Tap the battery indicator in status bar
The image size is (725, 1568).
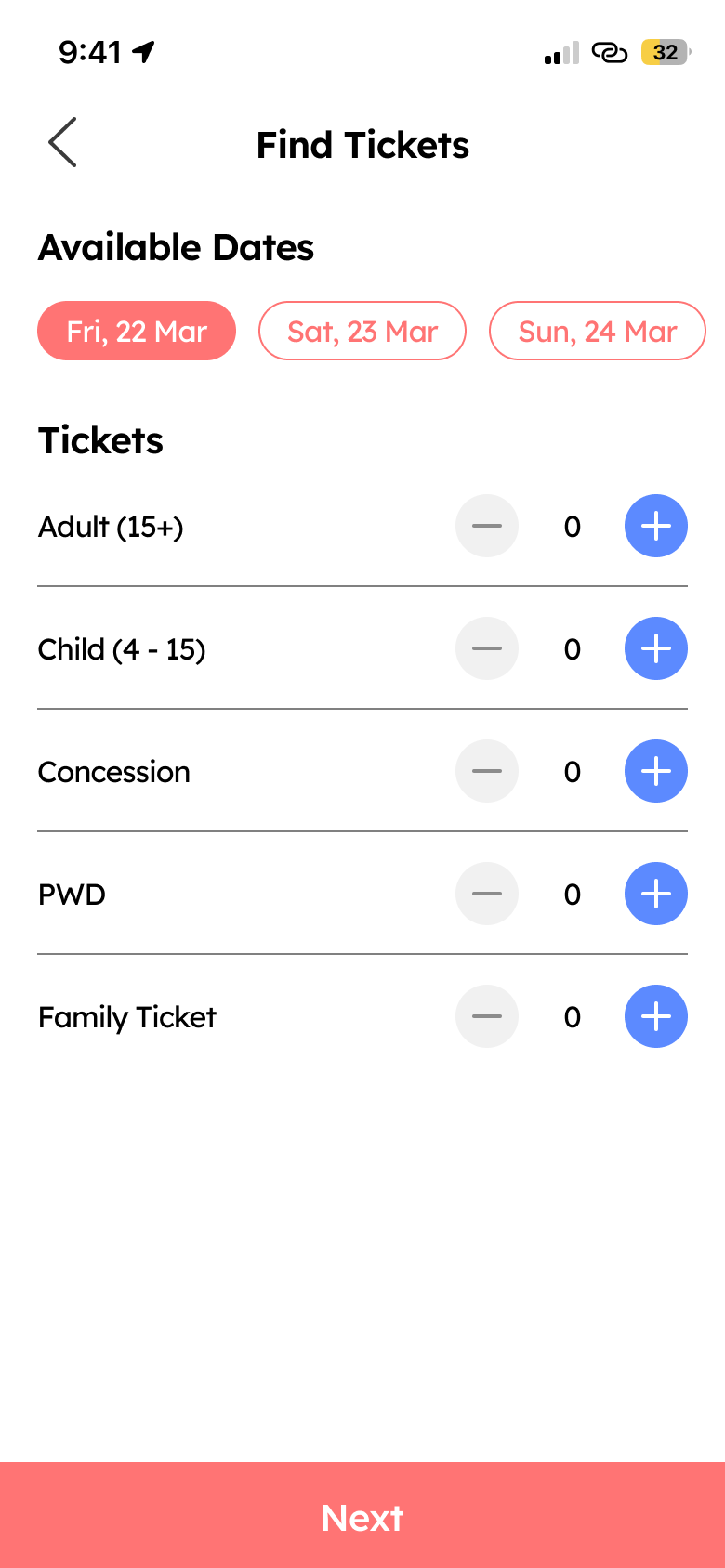[666, 52]
